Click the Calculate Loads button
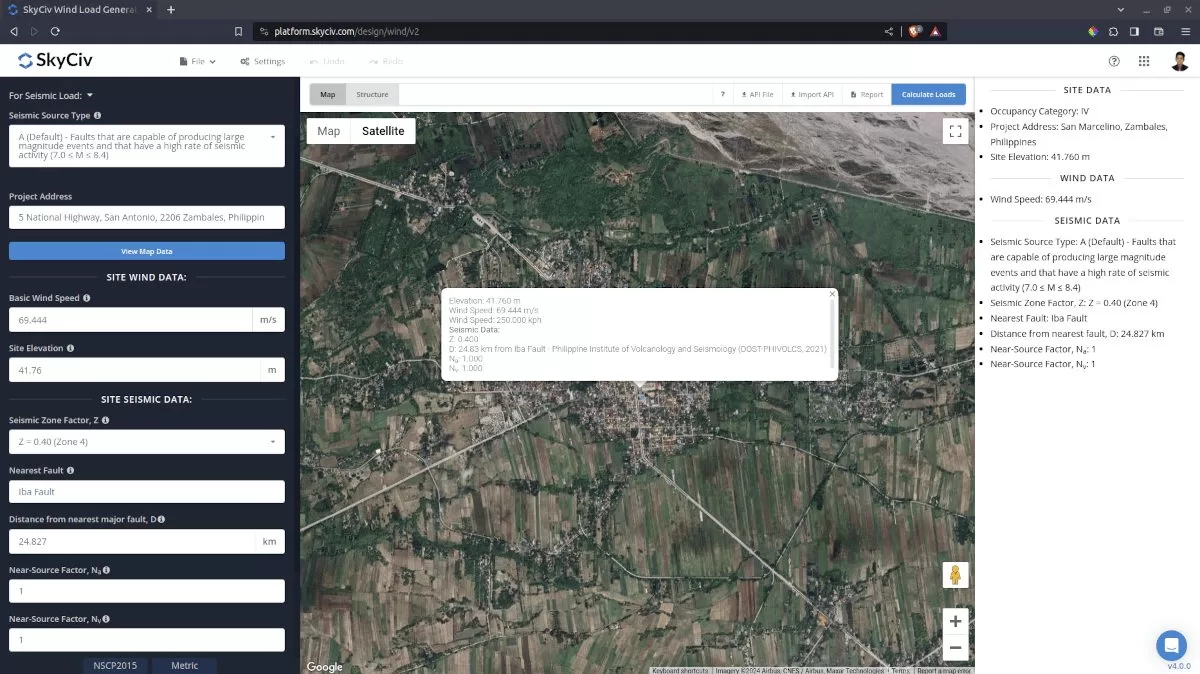This screenshot has height=674, width=1200. [928, 94]
